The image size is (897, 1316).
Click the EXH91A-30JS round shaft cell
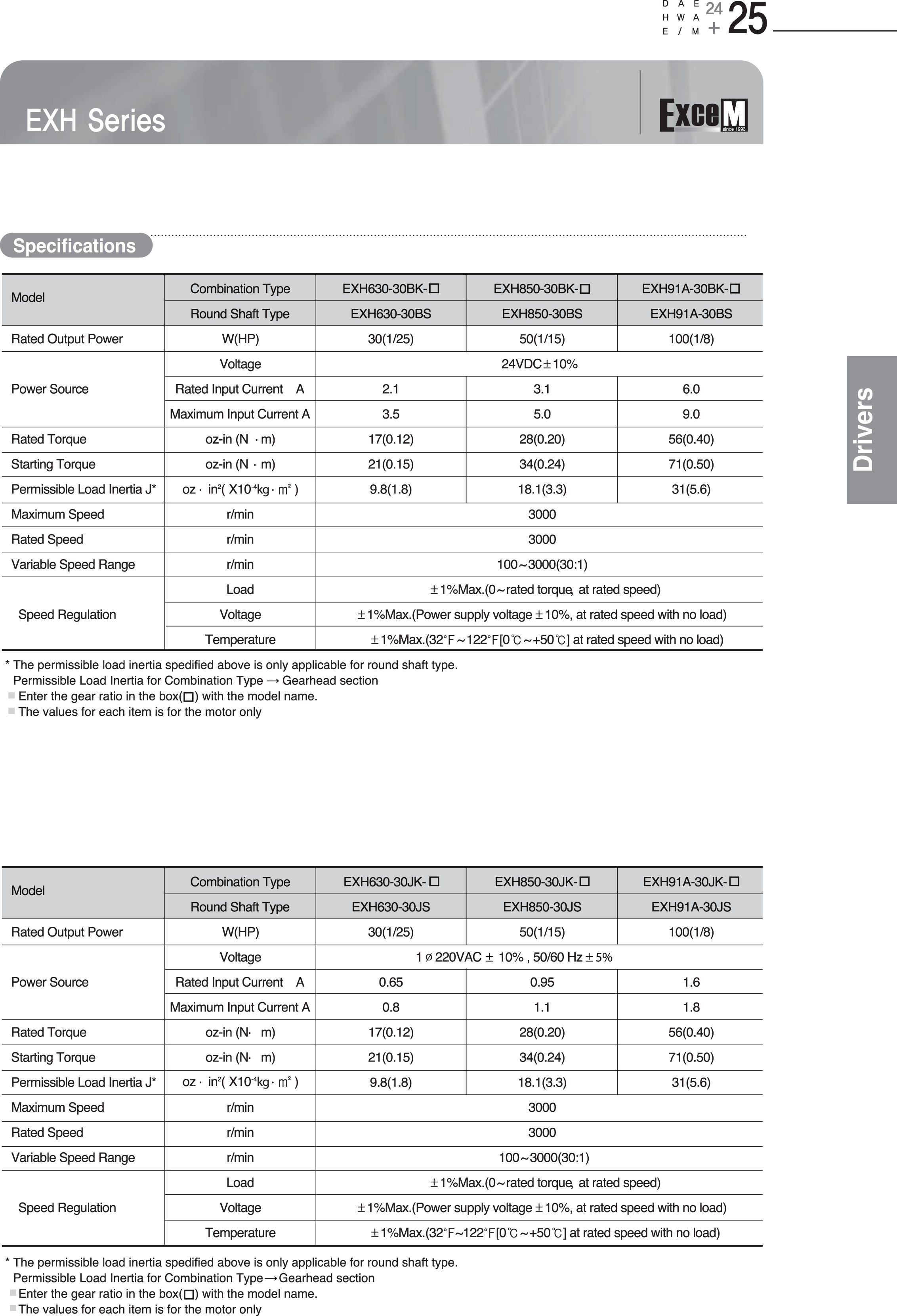coord(691,907)
